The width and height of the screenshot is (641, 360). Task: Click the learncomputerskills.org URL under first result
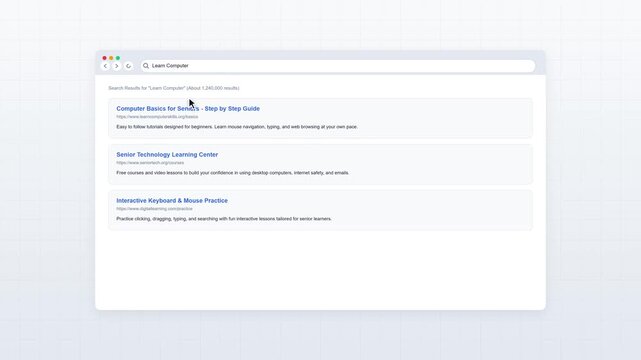click(x=157, y=117)
